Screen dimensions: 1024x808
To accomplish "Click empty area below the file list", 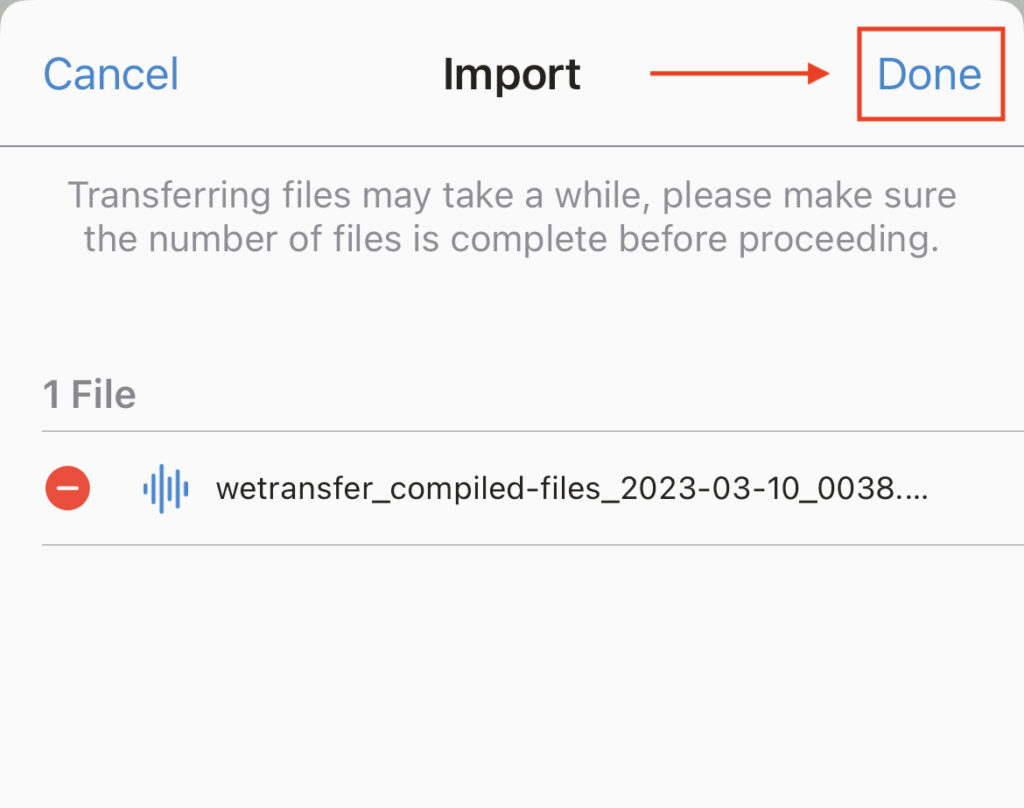I will point(512,673).
